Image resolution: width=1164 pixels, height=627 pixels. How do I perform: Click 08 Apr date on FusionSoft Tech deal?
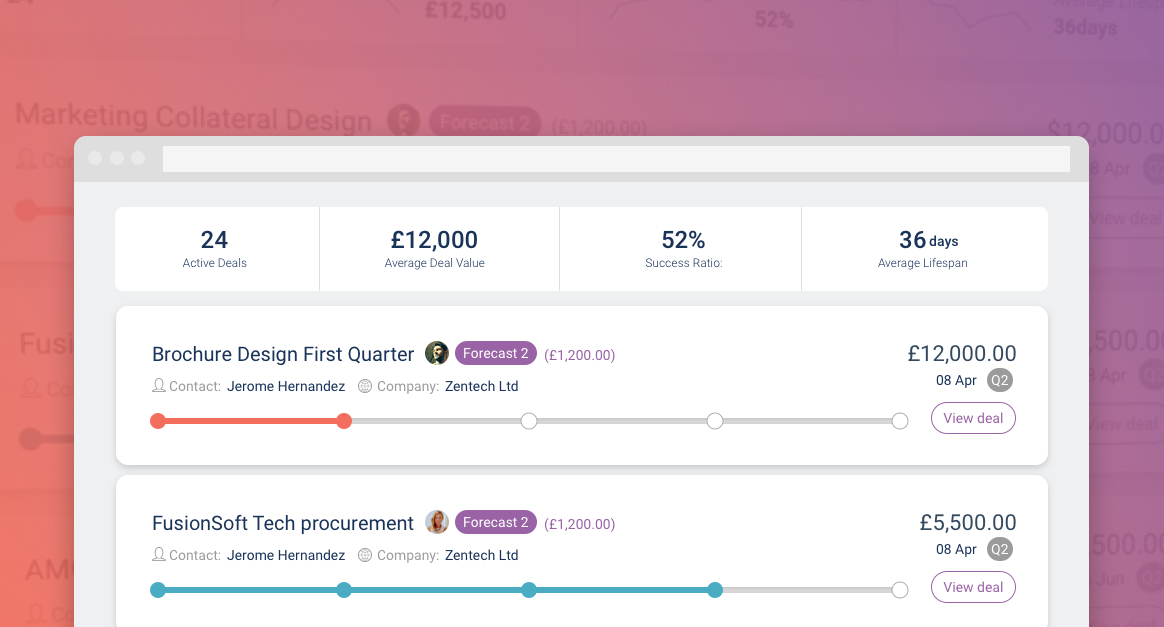click(x=956, y=550)
